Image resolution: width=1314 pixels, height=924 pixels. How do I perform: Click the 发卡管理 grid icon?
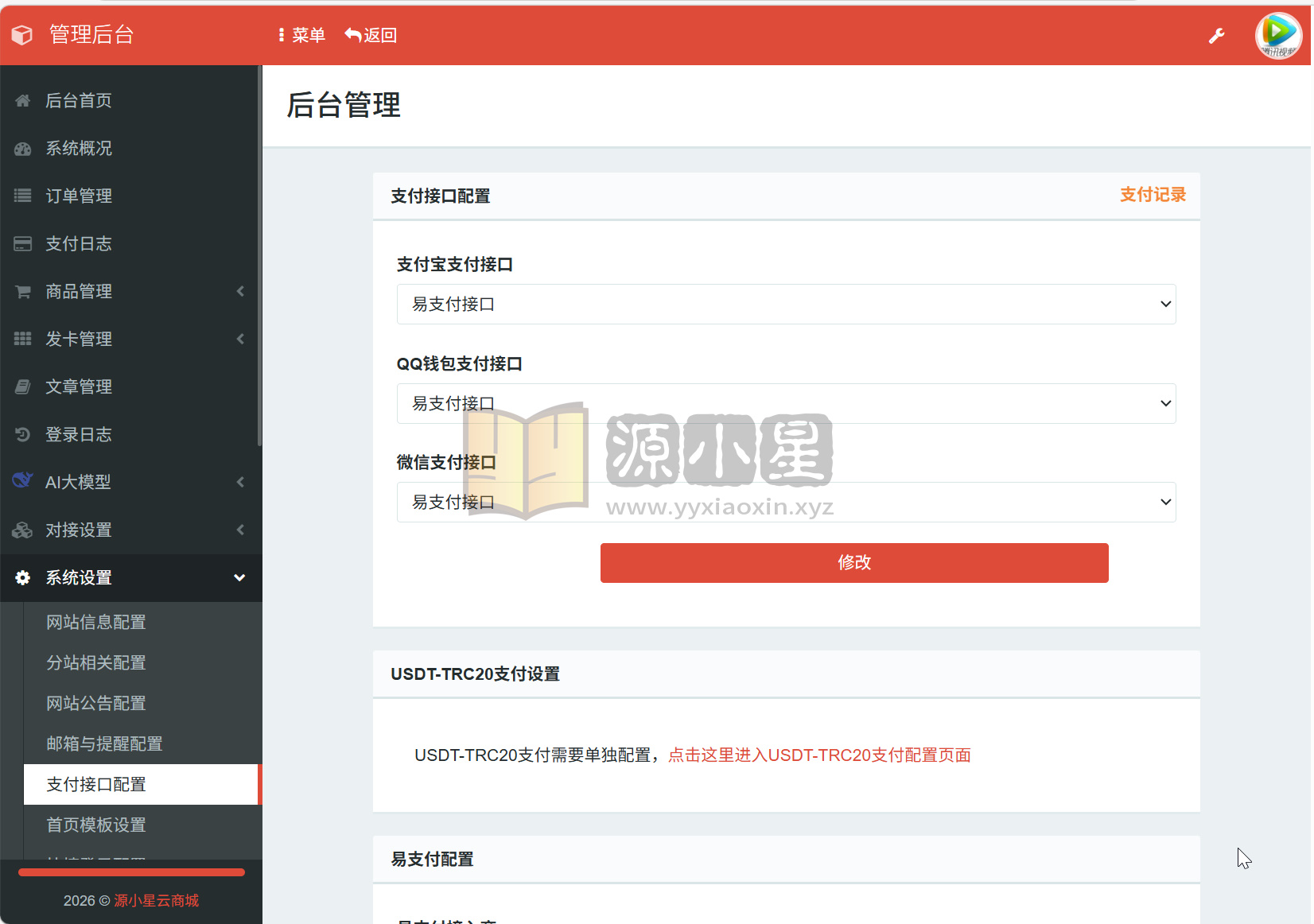click(x=22, y=339)
